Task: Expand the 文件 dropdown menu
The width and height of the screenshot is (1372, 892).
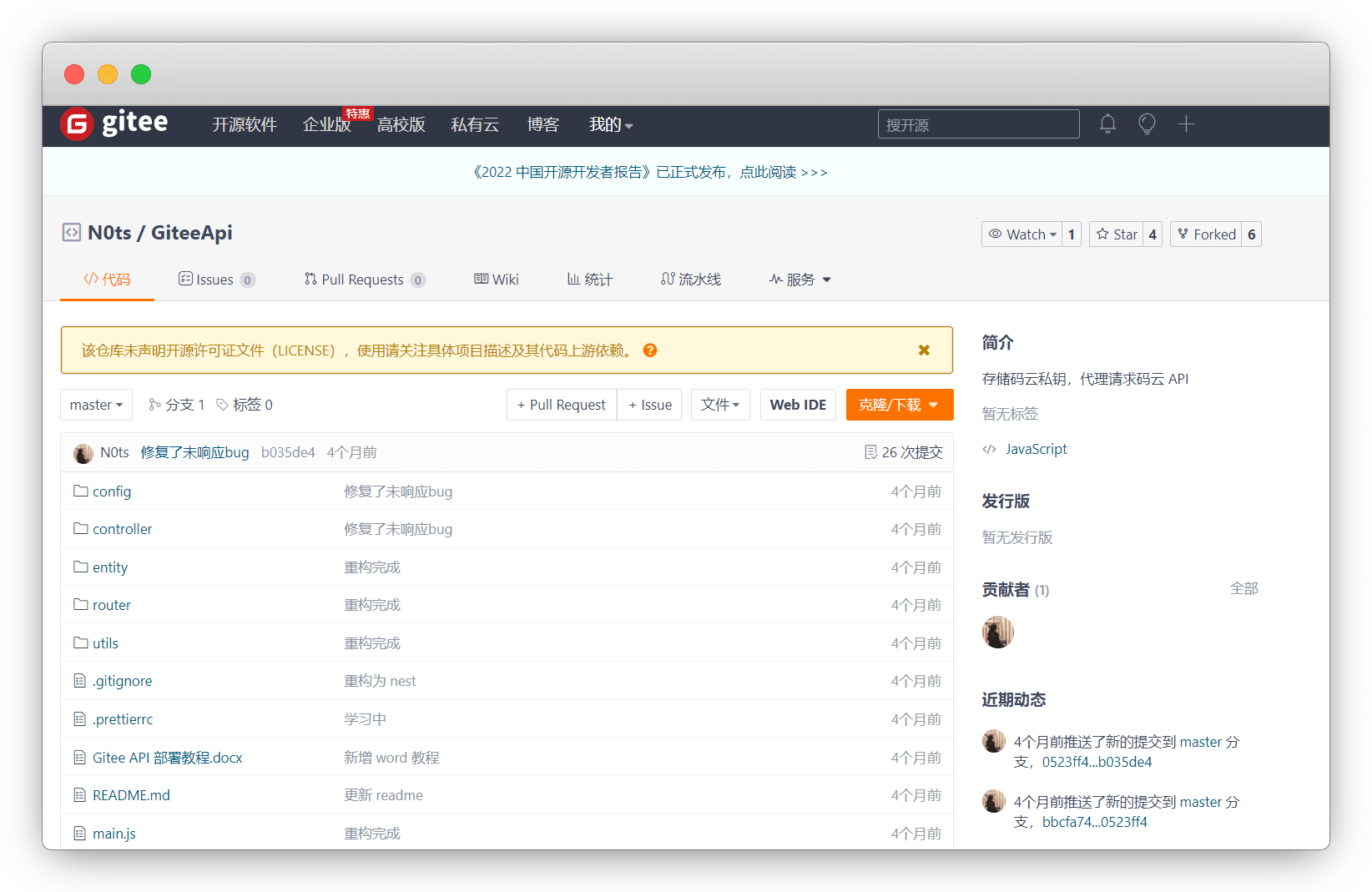Action: pyautogui.click(x=720, y=405)
